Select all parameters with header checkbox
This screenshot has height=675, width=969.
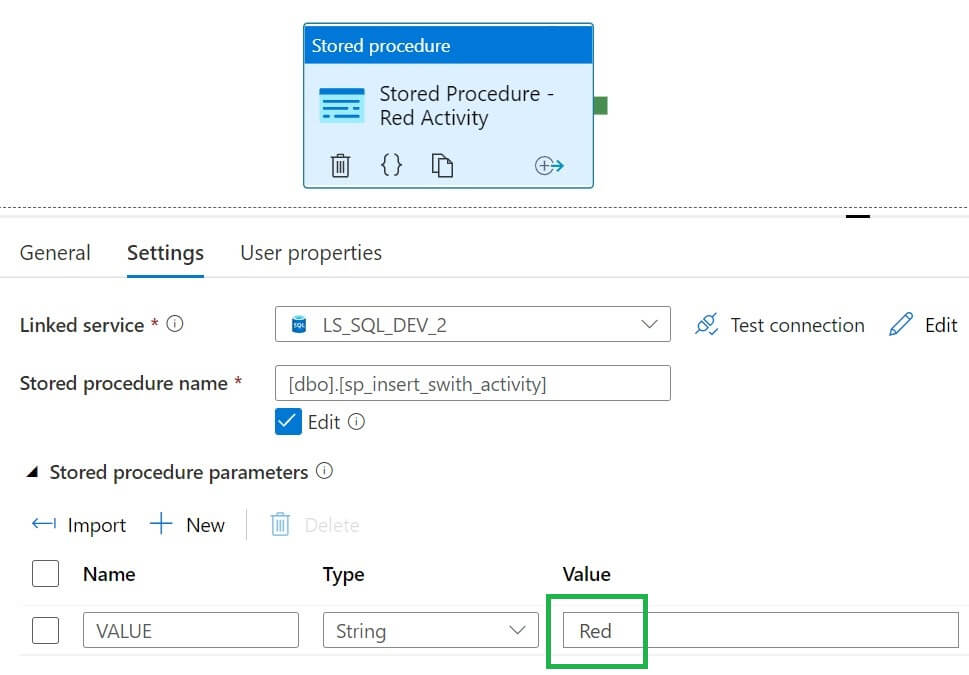[x=45, y=574]
